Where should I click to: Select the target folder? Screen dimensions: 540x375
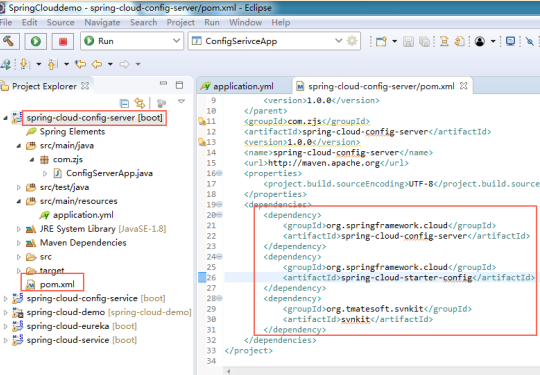click(52, 271)
